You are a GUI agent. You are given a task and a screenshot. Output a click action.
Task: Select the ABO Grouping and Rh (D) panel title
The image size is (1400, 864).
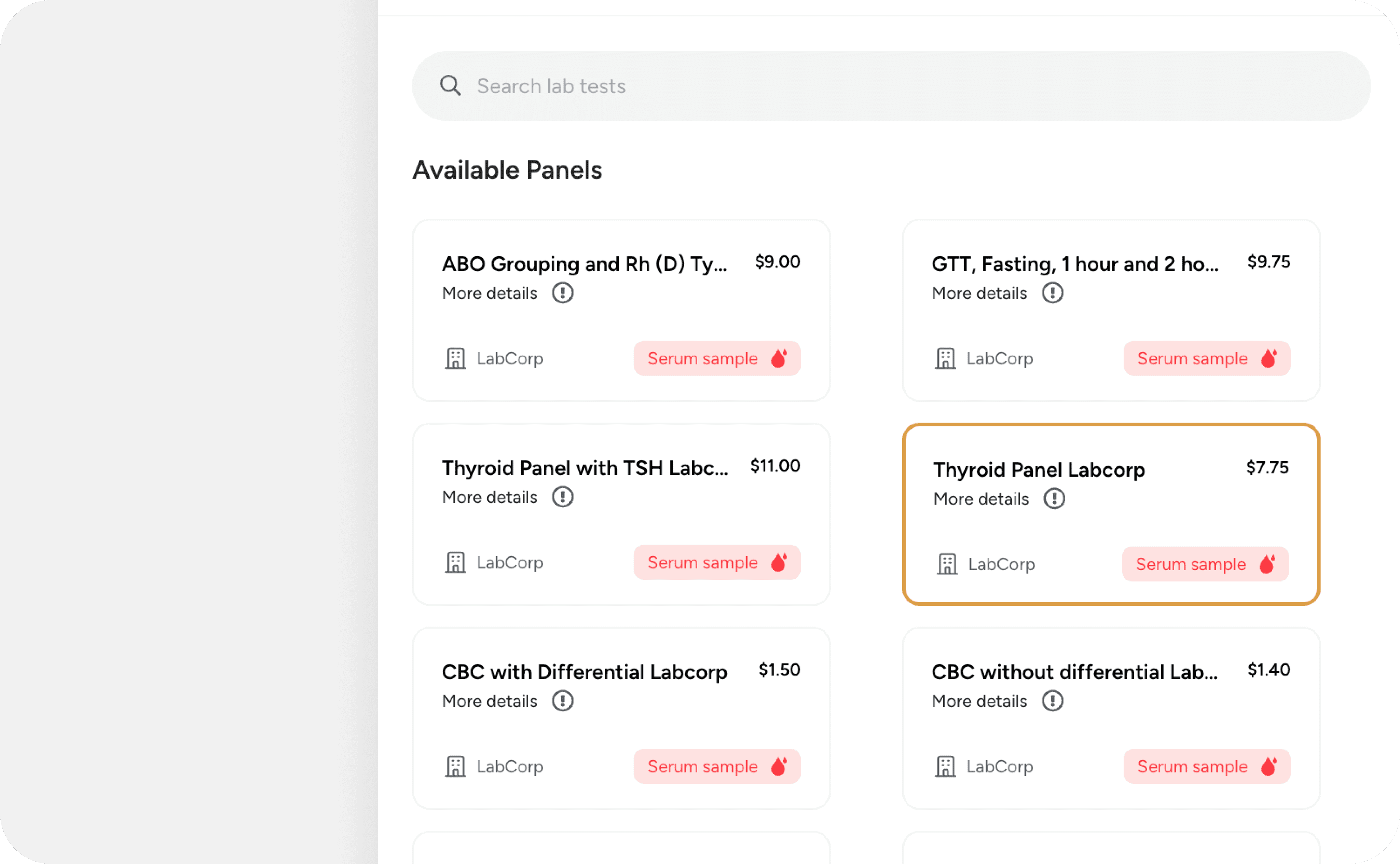(x=584, y=264)
